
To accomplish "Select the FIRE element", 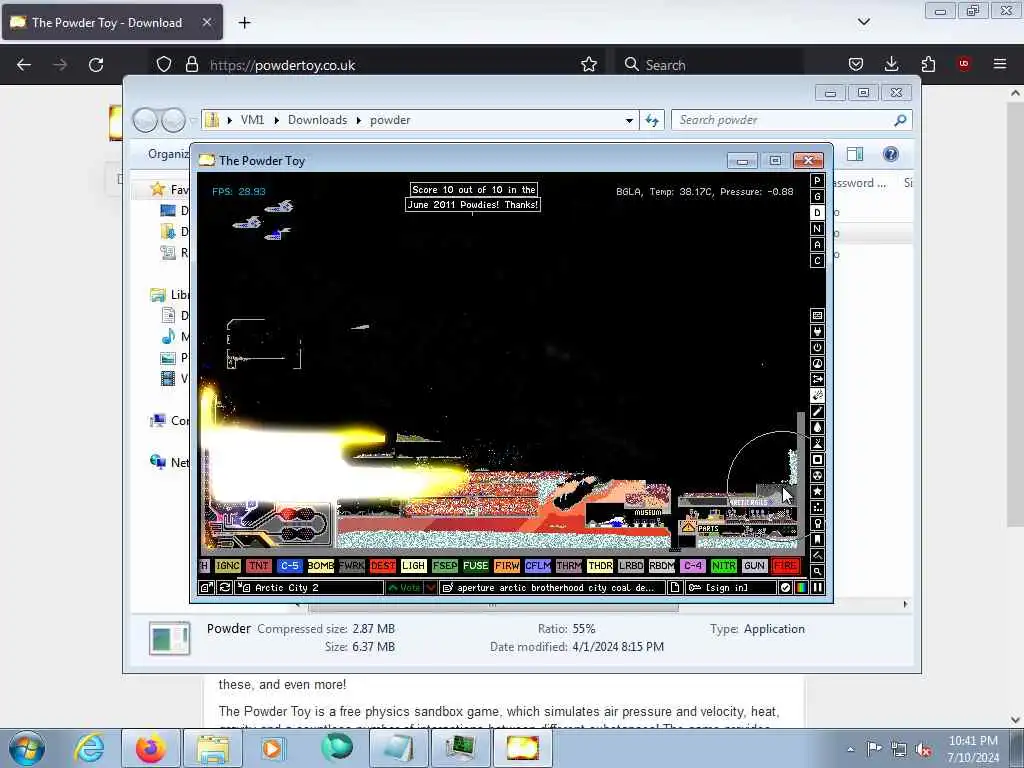I will (x=786, y=566).
